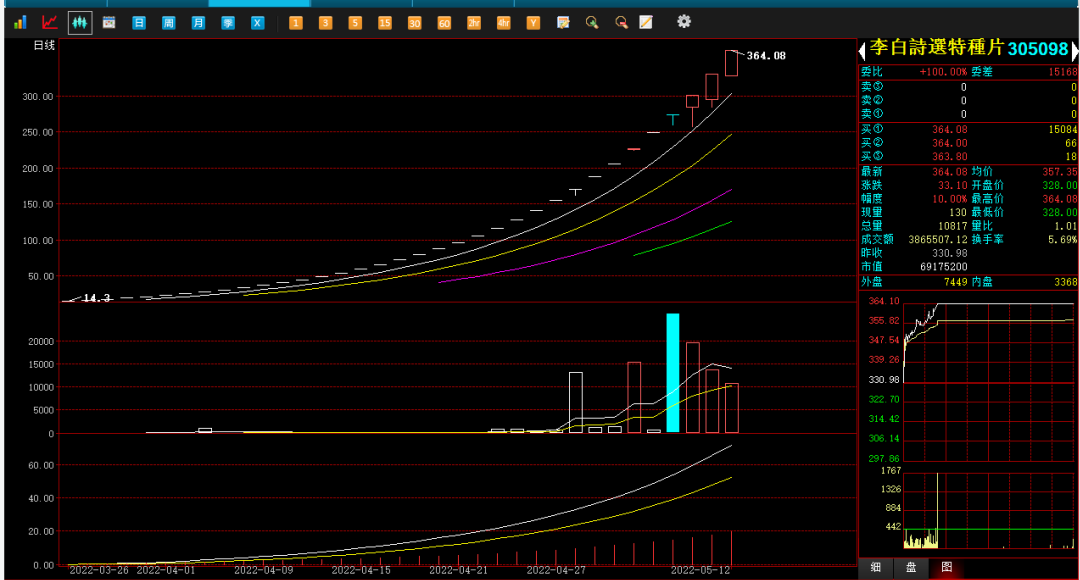1080x580 pixels.
Task: Select the 5-minute interval button
Action: coord(355,23)
